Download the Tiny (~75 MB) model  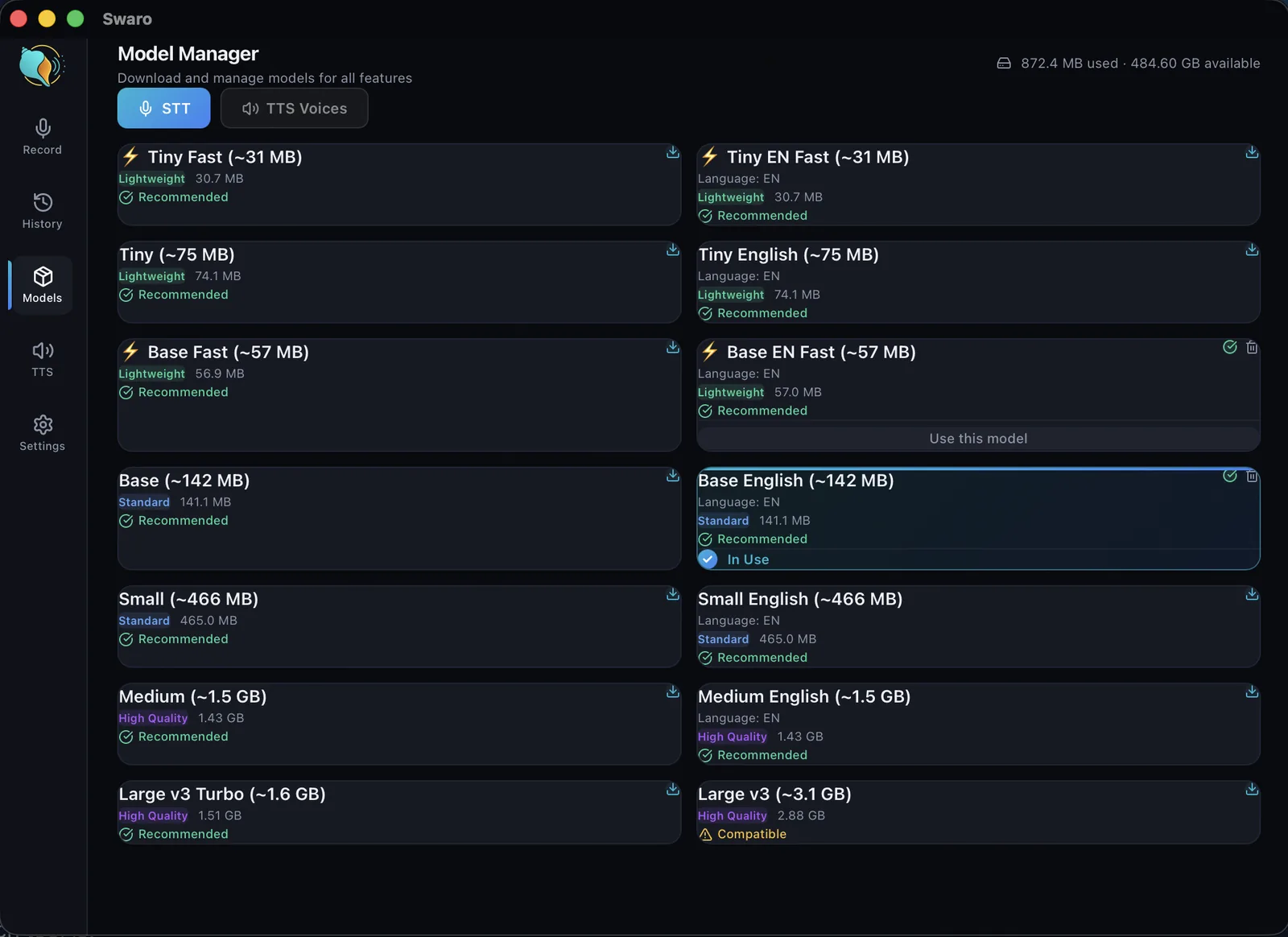[673, 250]
